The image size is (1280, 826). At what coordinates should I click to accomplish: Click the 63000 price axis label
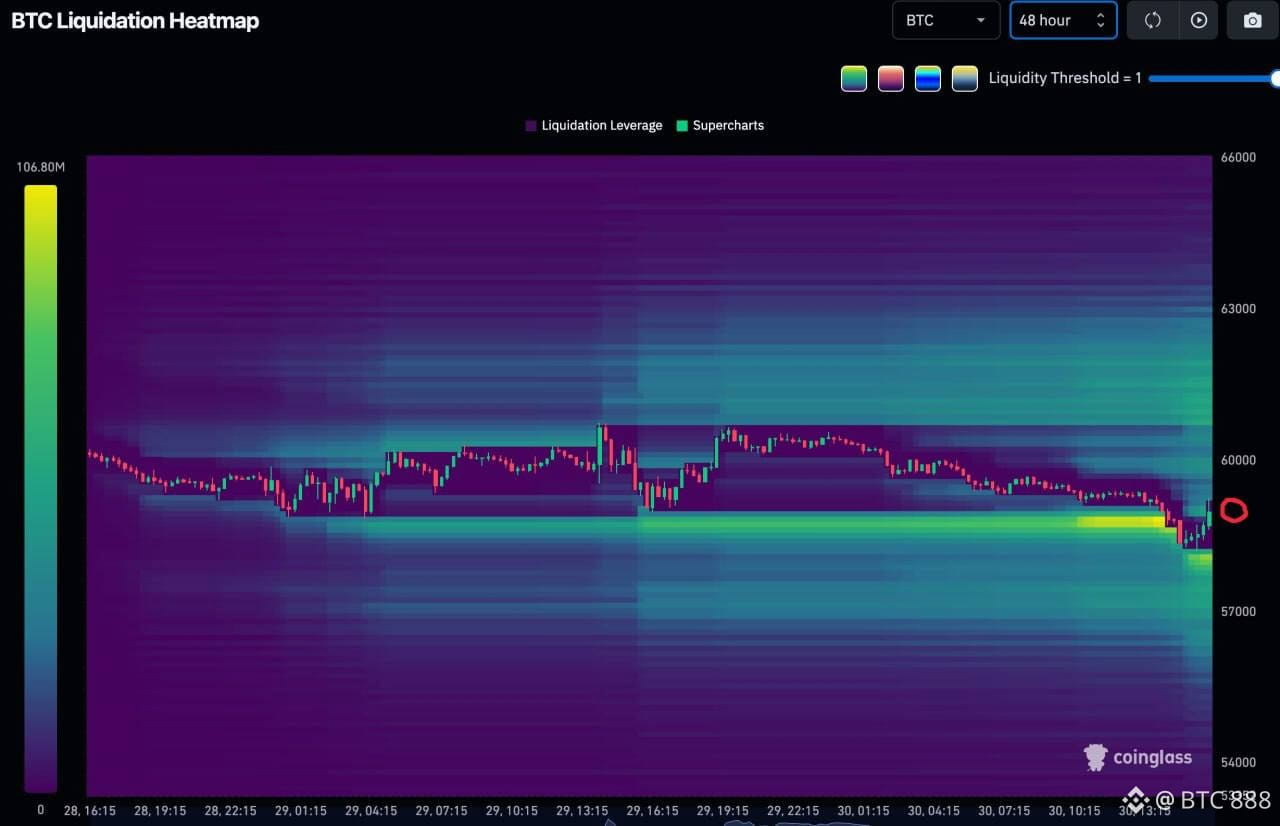tap(1238, 309)
